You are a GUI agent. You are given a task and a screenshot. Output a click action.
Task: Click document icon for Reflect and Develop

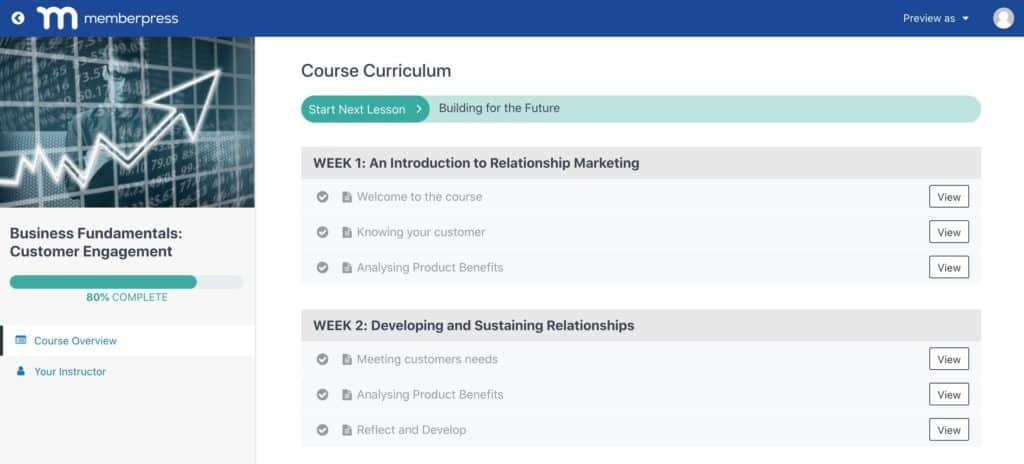(347, 430)
